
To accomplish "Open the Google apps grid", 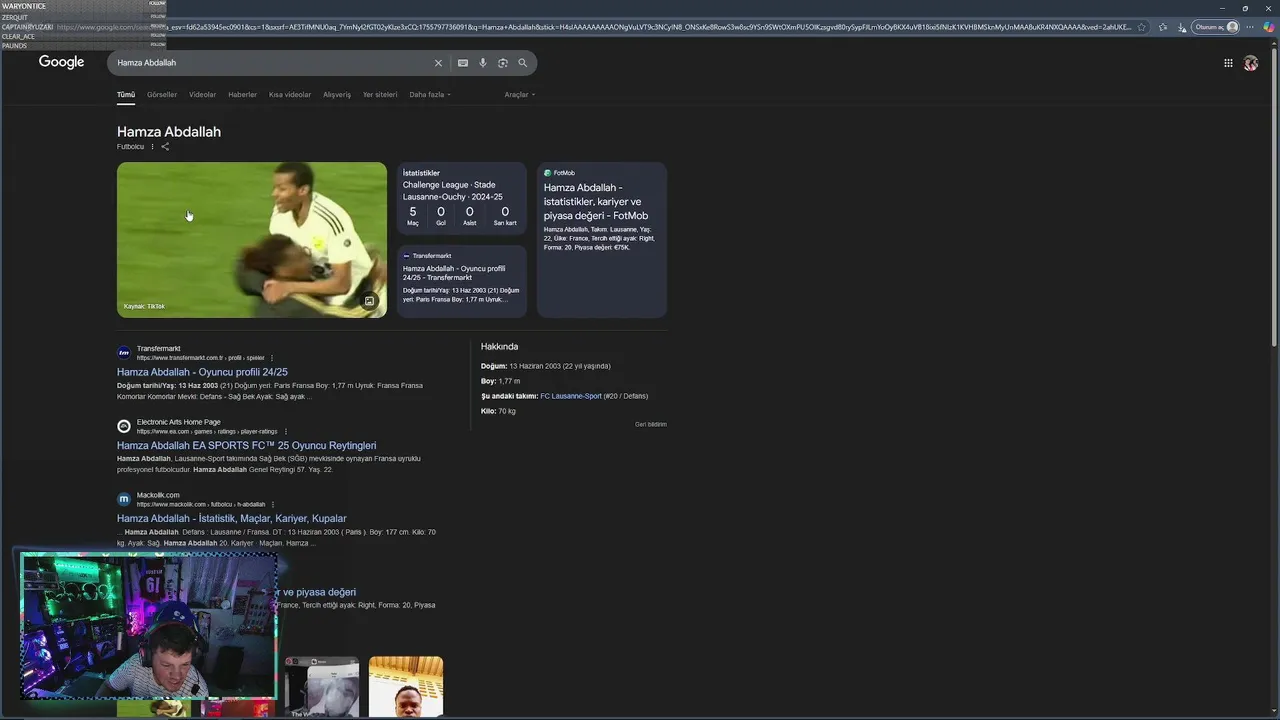I will tap(1228, 63).
